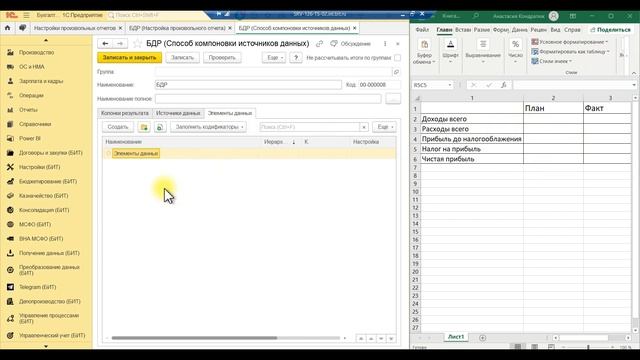Click the ellipsis button beside Наименование полное
The image size is (640, 360).
click(393, 99)
